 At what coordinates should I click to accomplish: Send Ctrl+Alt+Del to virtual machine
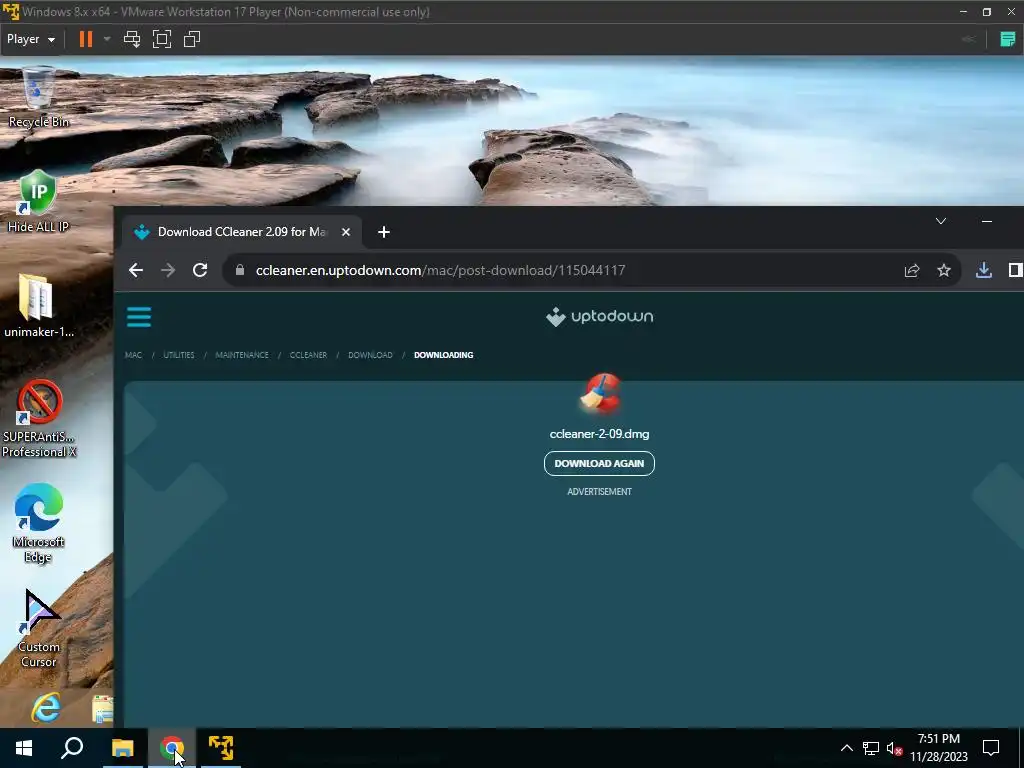pyautogui.click(x=132, y=39)
